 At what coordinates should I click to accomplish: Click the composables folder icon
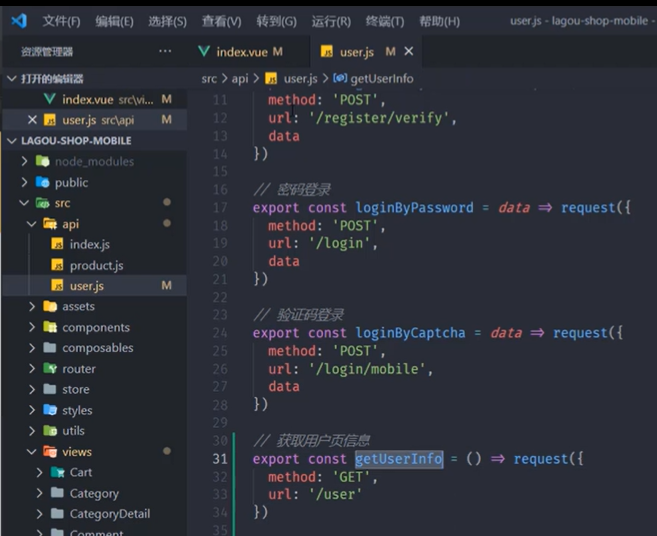(50, 347)
